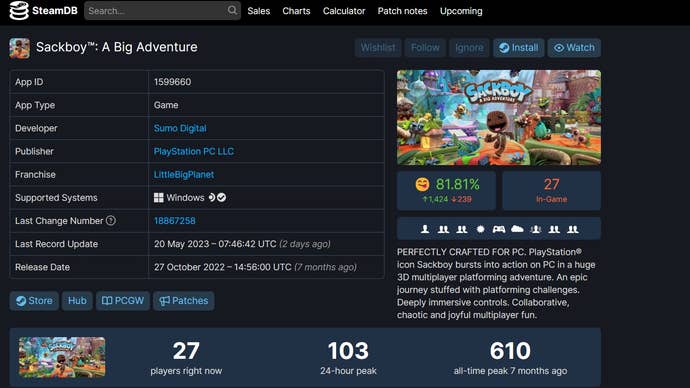Image resolution: width=690 pixels, height=388 pixels.
Task: Click the Windows logo in Supported Systems
Action: [x=159, y=198]
